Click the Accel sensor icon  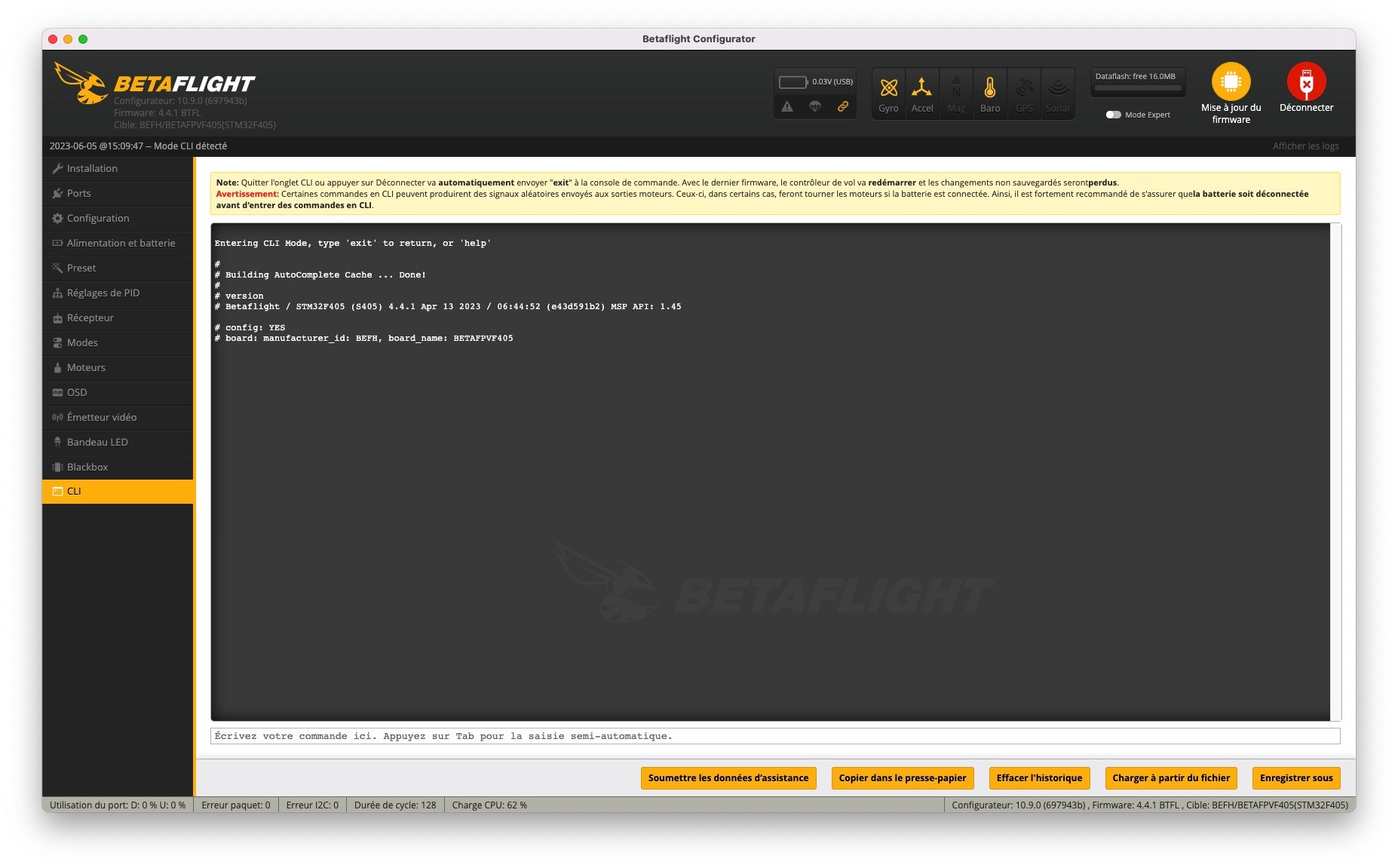[921, 93]
